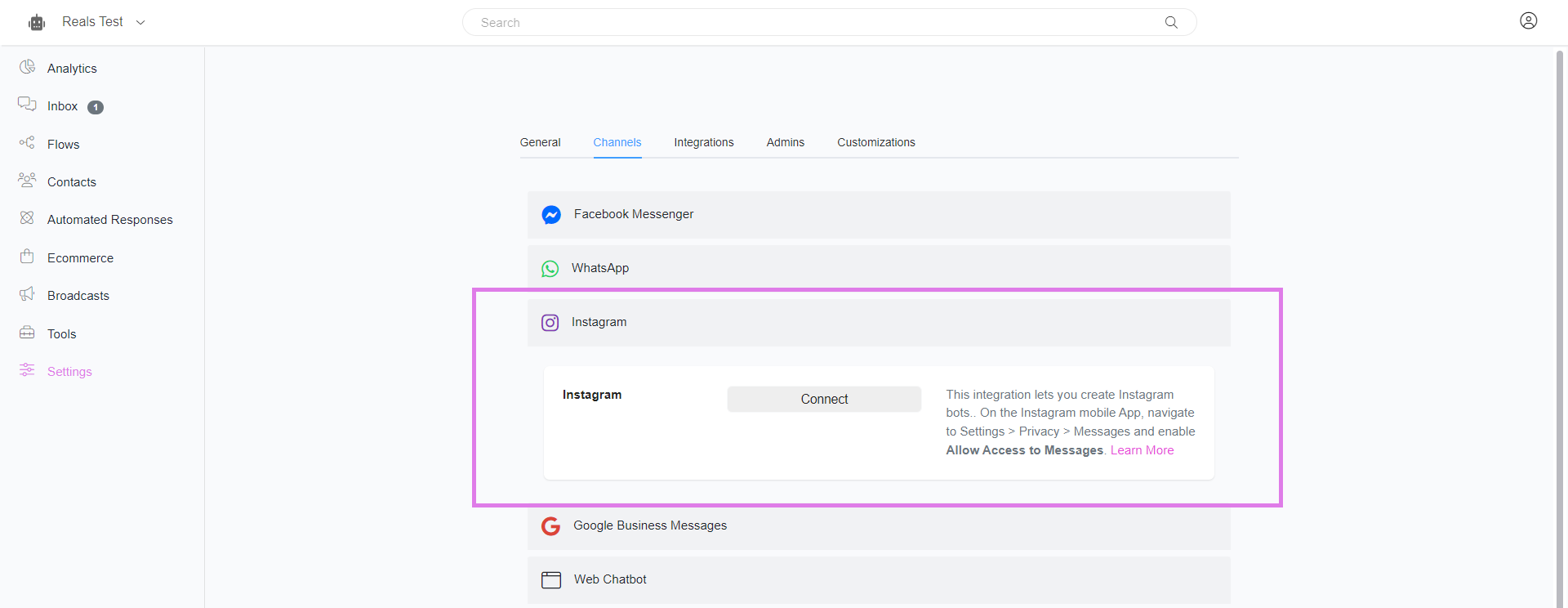
Task: Collapse the Instagram channel row
Action: click(879, 323)
